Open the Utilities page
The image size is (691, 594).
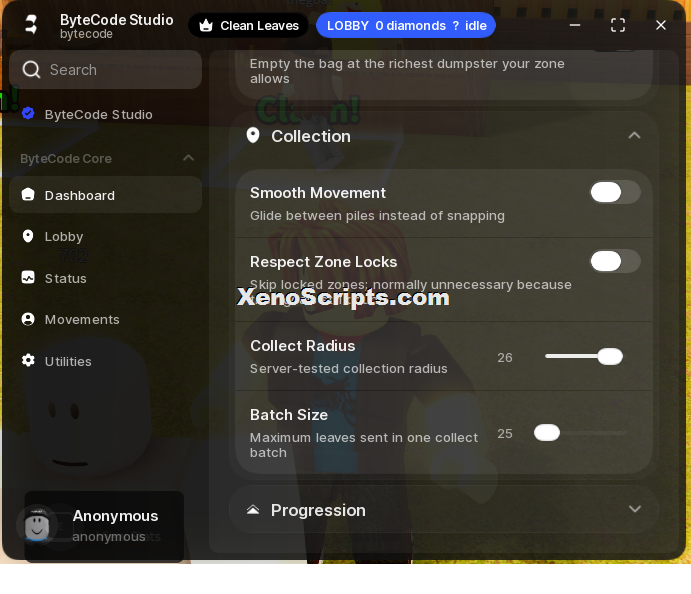[x=105, y=361]
